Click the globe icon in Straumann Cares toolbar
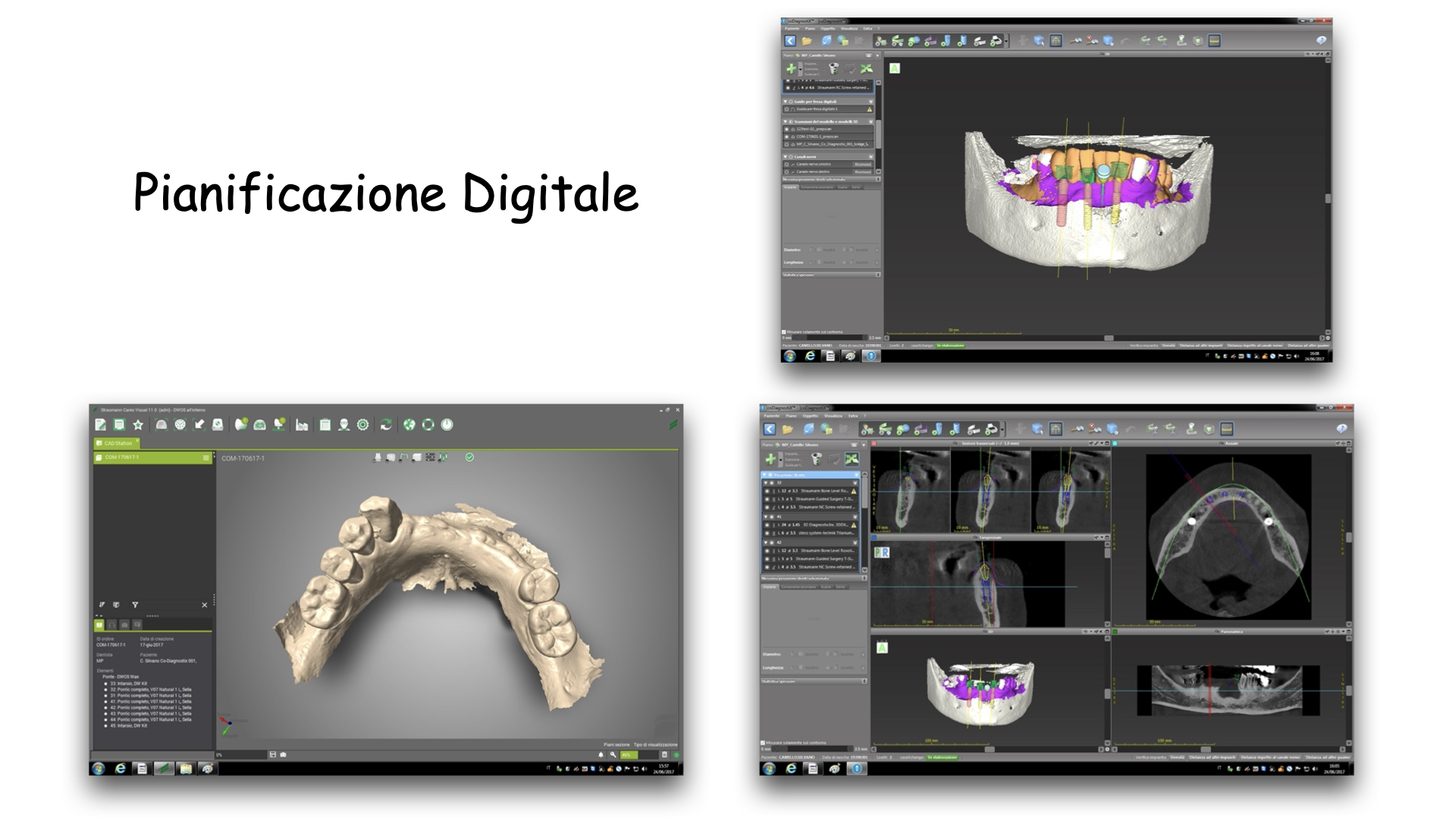 [409, 425]
